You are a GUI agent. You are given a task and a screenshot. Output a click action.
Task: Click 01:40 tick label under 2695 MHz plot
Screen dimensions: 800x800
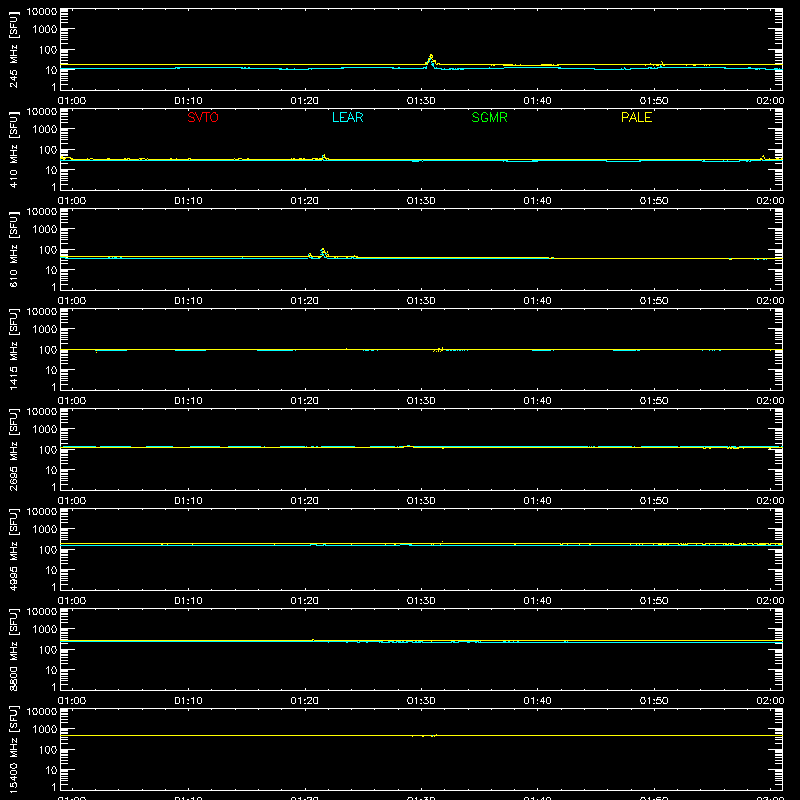[537, 501]
